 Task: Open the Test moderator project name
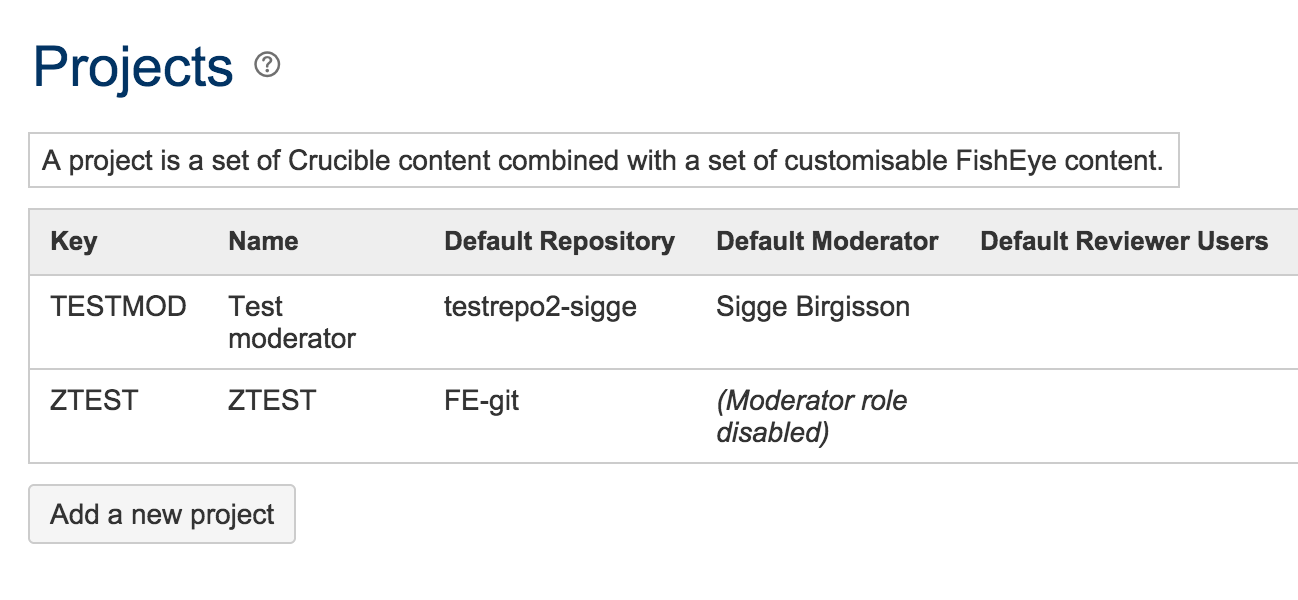(291, 322)
